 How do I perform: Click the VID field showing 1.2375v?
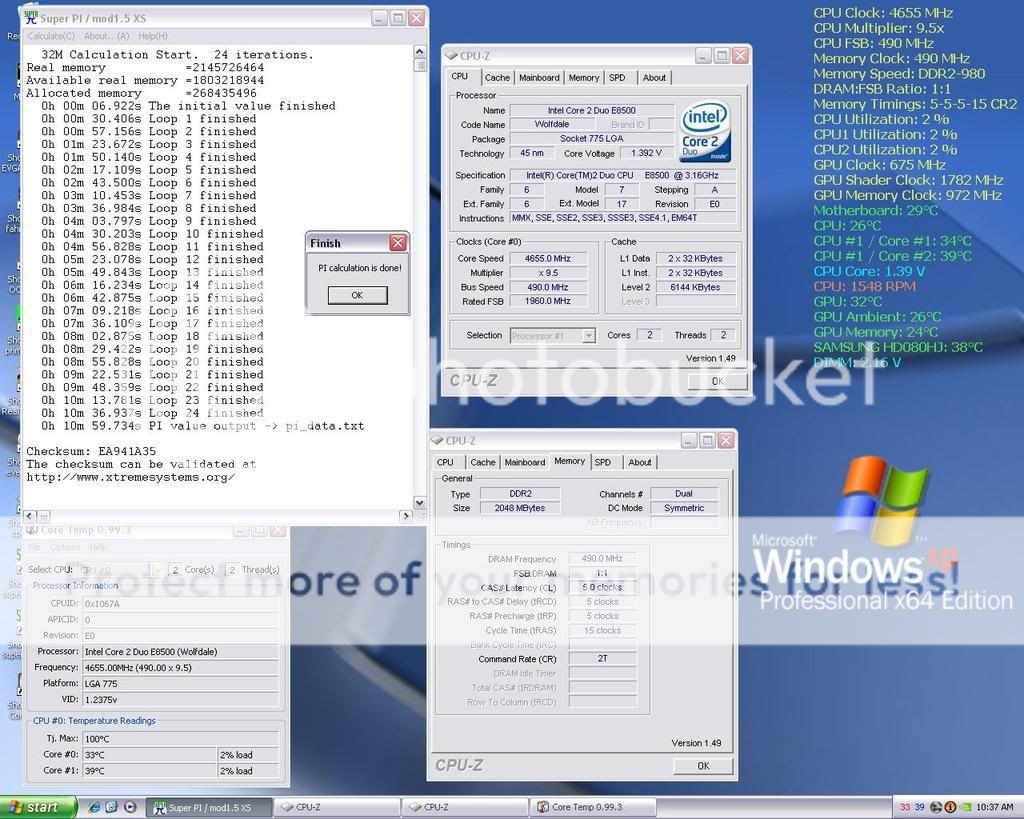[180, 699]
